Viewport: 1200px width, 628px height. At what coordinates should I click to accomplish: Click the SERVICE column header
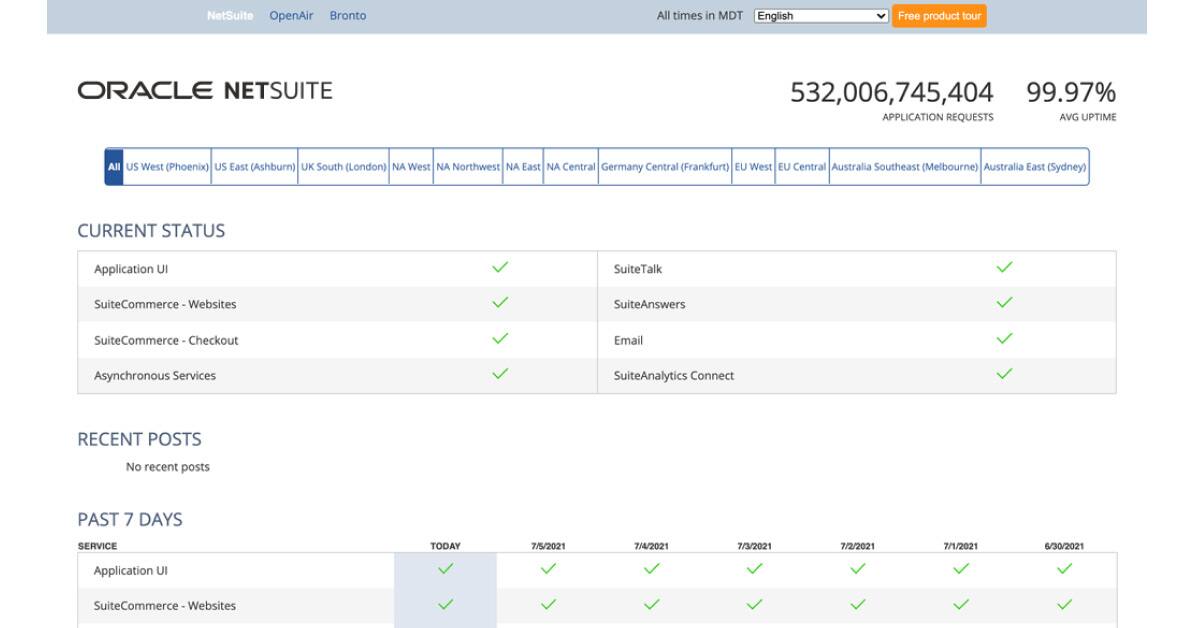[x=98, y=546]
